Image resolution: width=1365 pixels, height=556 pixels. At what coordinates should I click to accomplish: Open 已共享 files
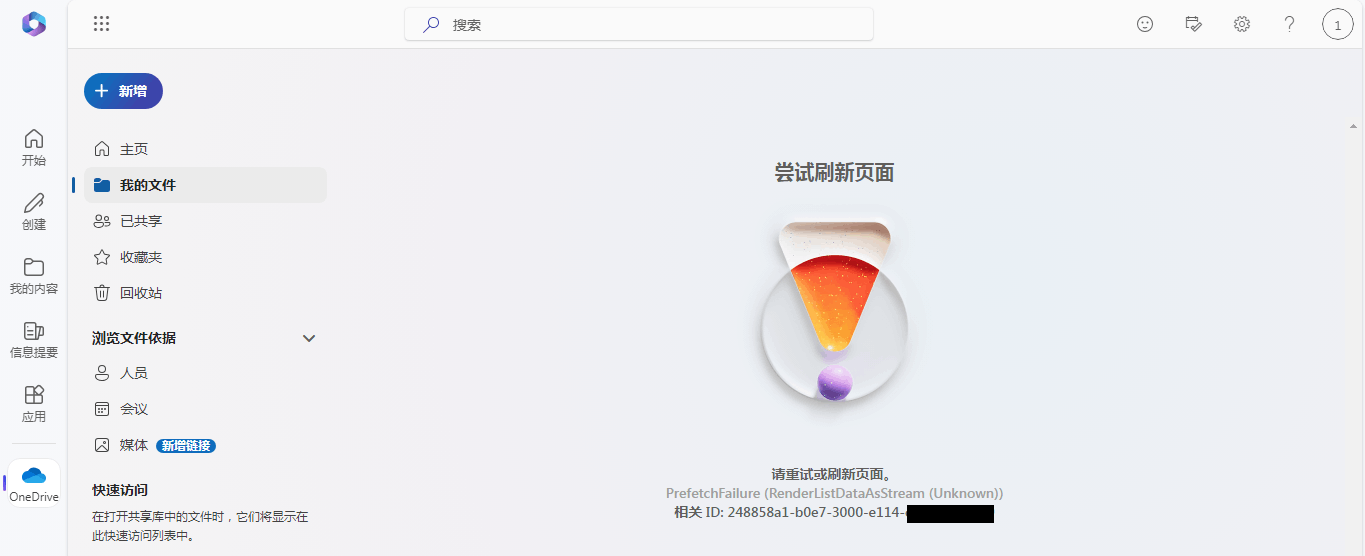pyautogui.click(x=205, y=221)
